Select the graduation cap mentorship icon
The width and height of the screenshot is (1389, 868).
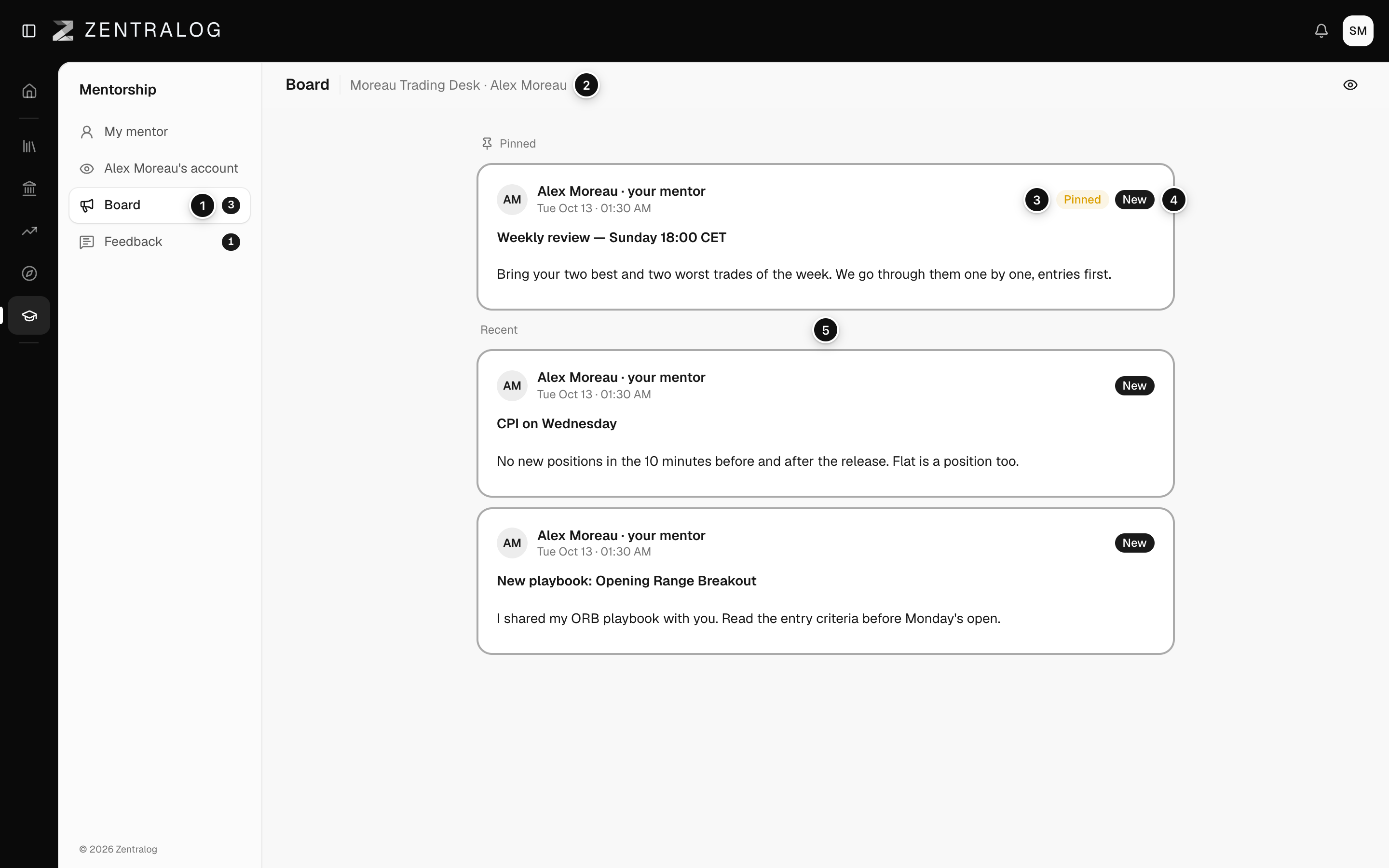[x=29, y=315]
